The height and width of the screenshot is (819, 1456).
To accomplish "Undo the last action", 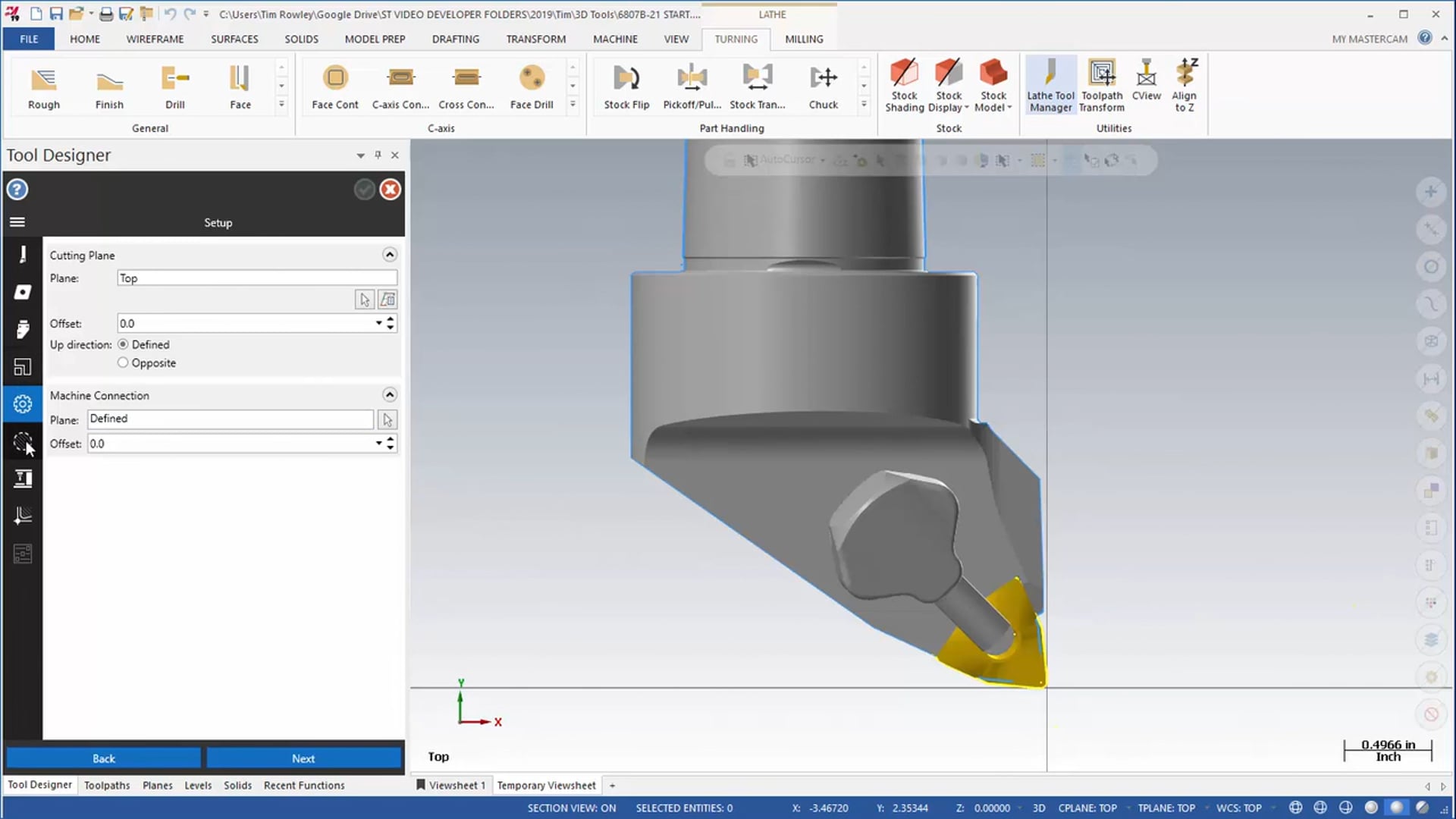I will 170,14.
